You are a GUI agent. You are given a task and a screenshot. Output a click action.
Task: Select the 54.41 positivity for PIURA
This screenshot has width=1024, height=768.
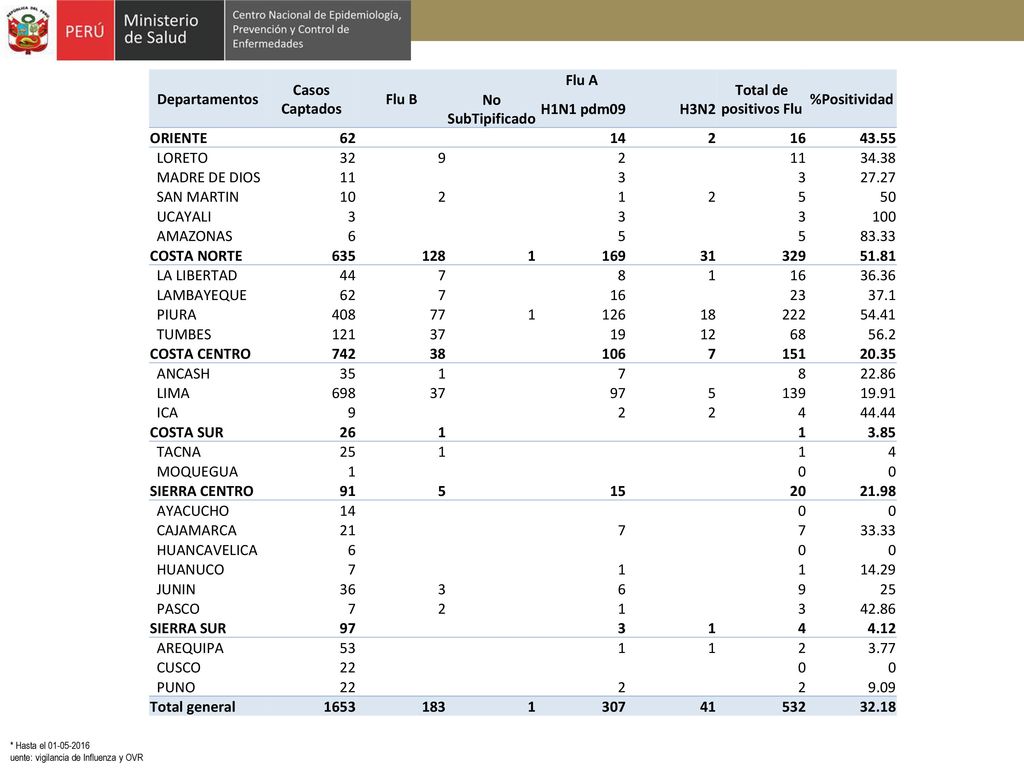(877, 315)
